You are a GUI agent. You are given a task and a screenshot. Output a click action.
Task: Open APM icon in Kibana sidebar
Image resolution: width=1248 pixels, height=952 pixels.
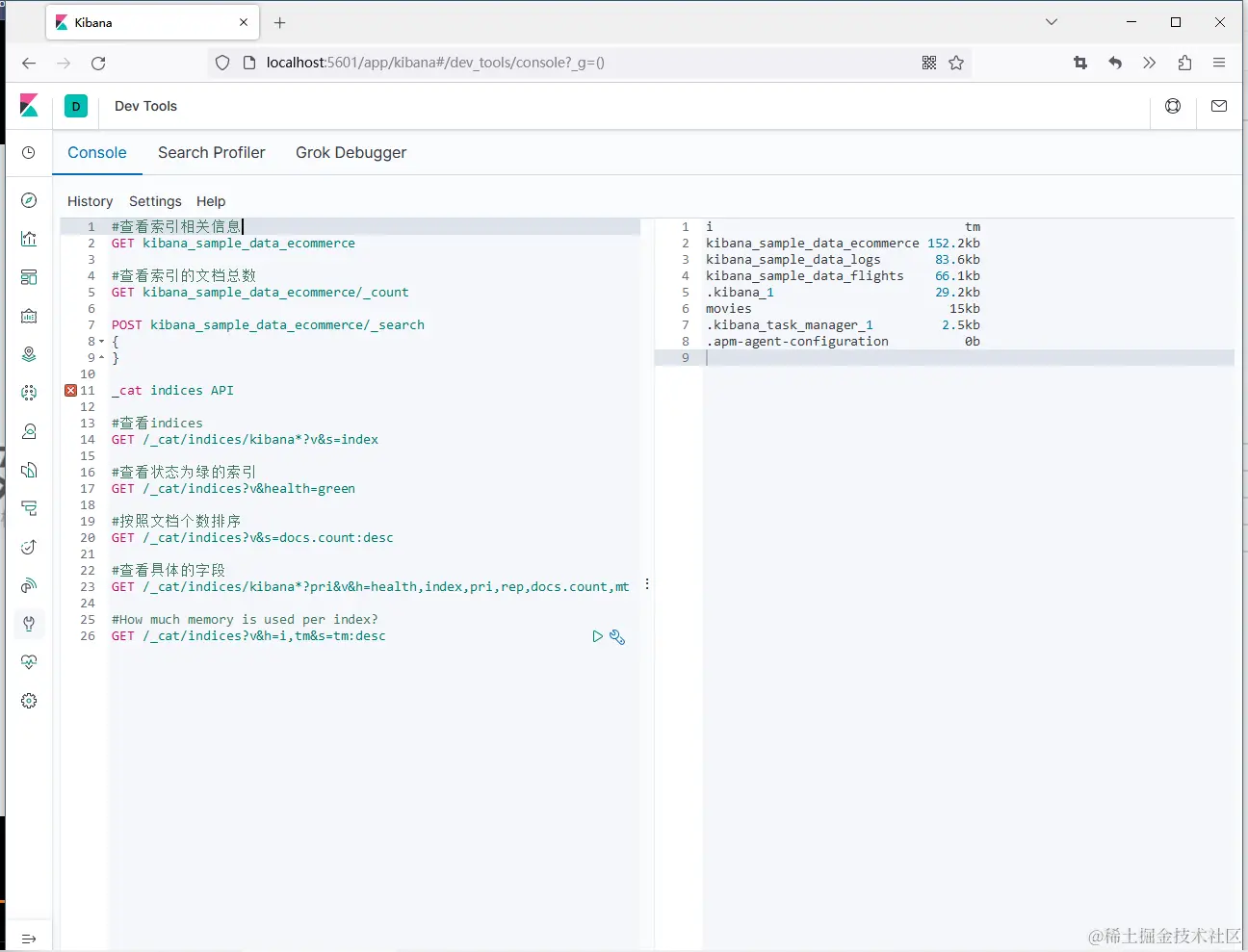(29, 508)
